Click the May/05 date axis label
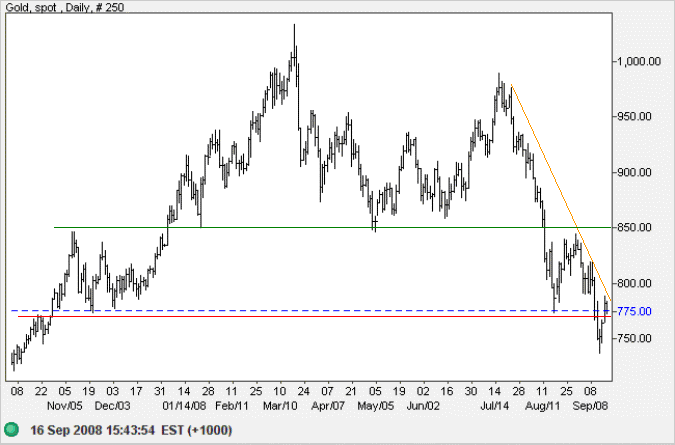The width and height of the screenshot is (675, 445). click(x=375, y=405)
